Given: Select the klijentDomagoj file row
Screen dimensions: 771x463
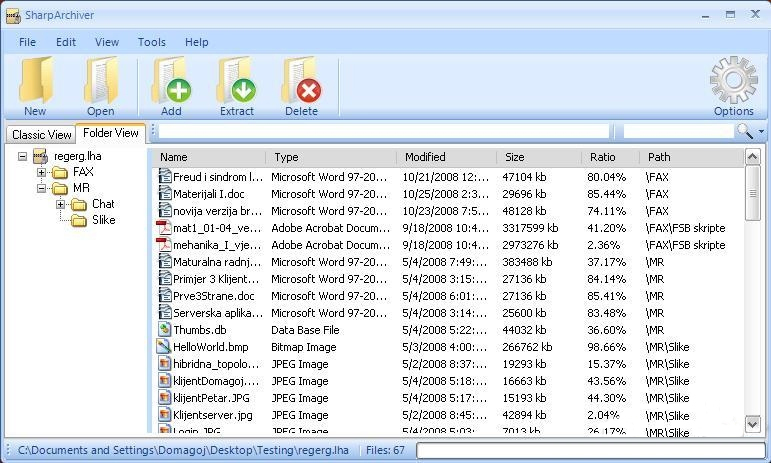Looking at the screenshot, I should tap(446, 381).
